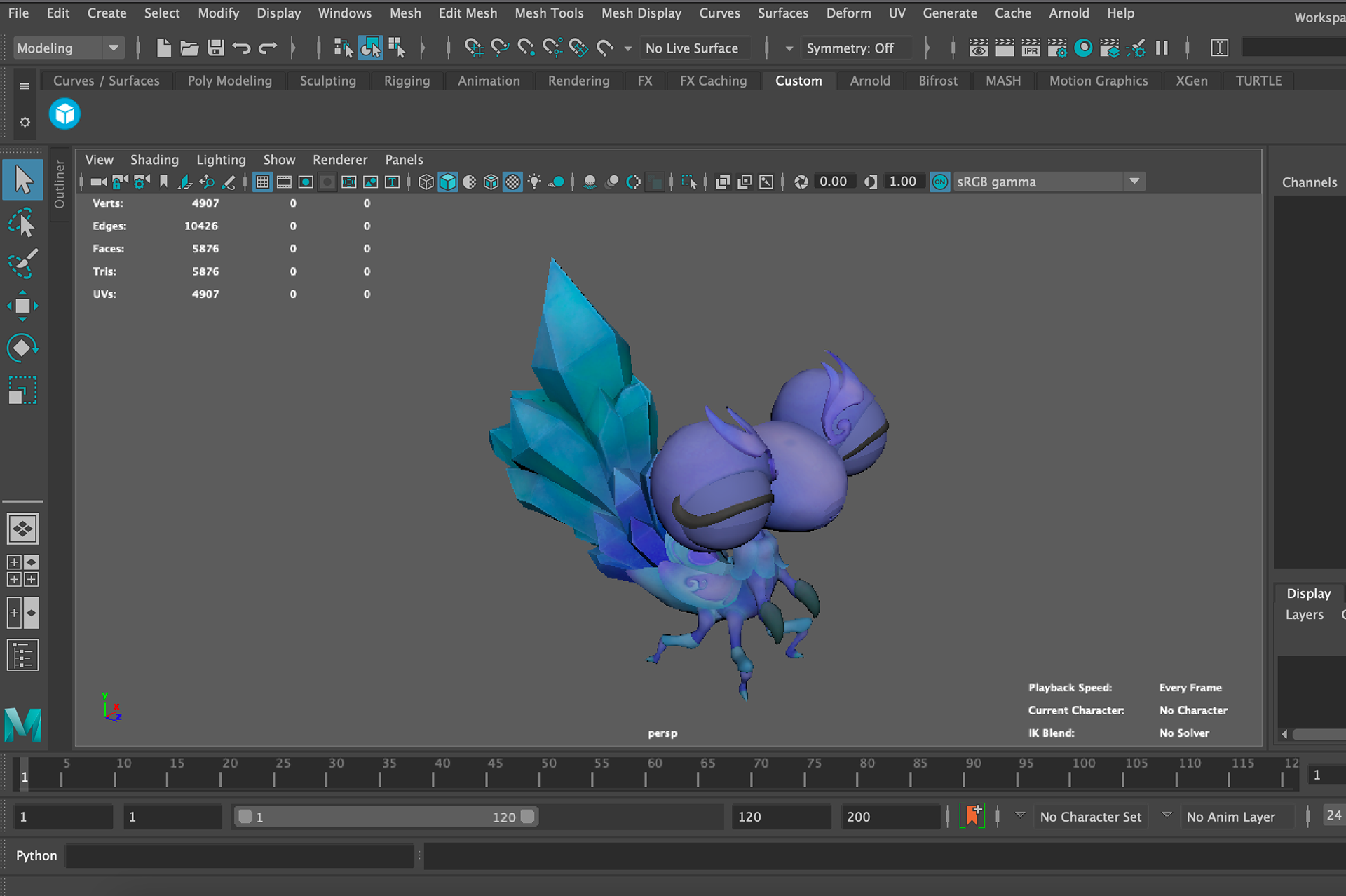Open a scene with the folder icon
This screenshot has width=1346, height=896.
pos(189,48)
